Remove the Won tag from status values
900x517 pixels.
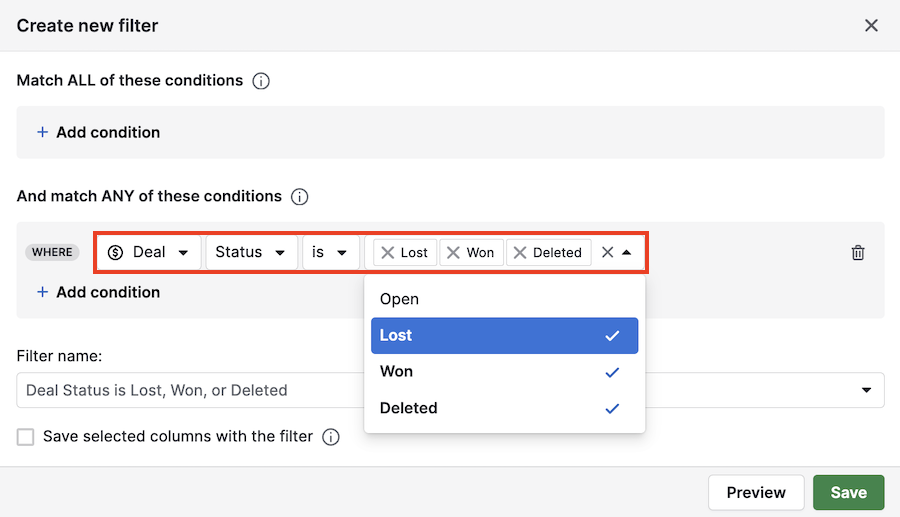pyautogui.click(x=454, y=253)
